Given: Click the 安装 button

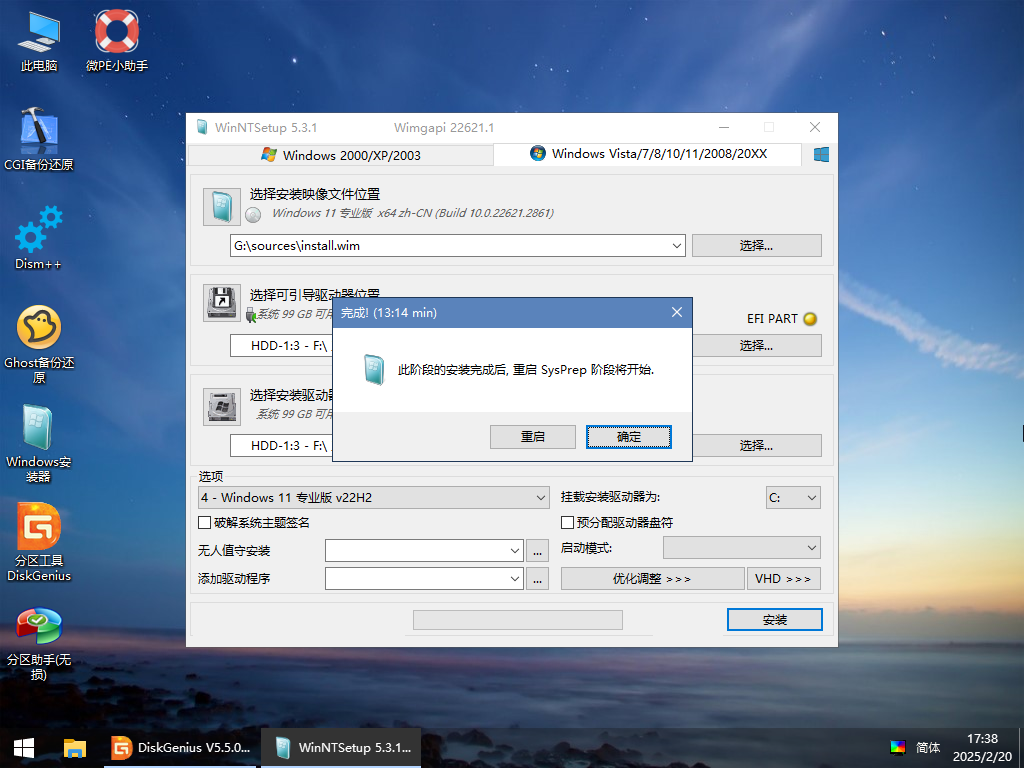Looking at the screenshot, I should (x=775, y=620).
